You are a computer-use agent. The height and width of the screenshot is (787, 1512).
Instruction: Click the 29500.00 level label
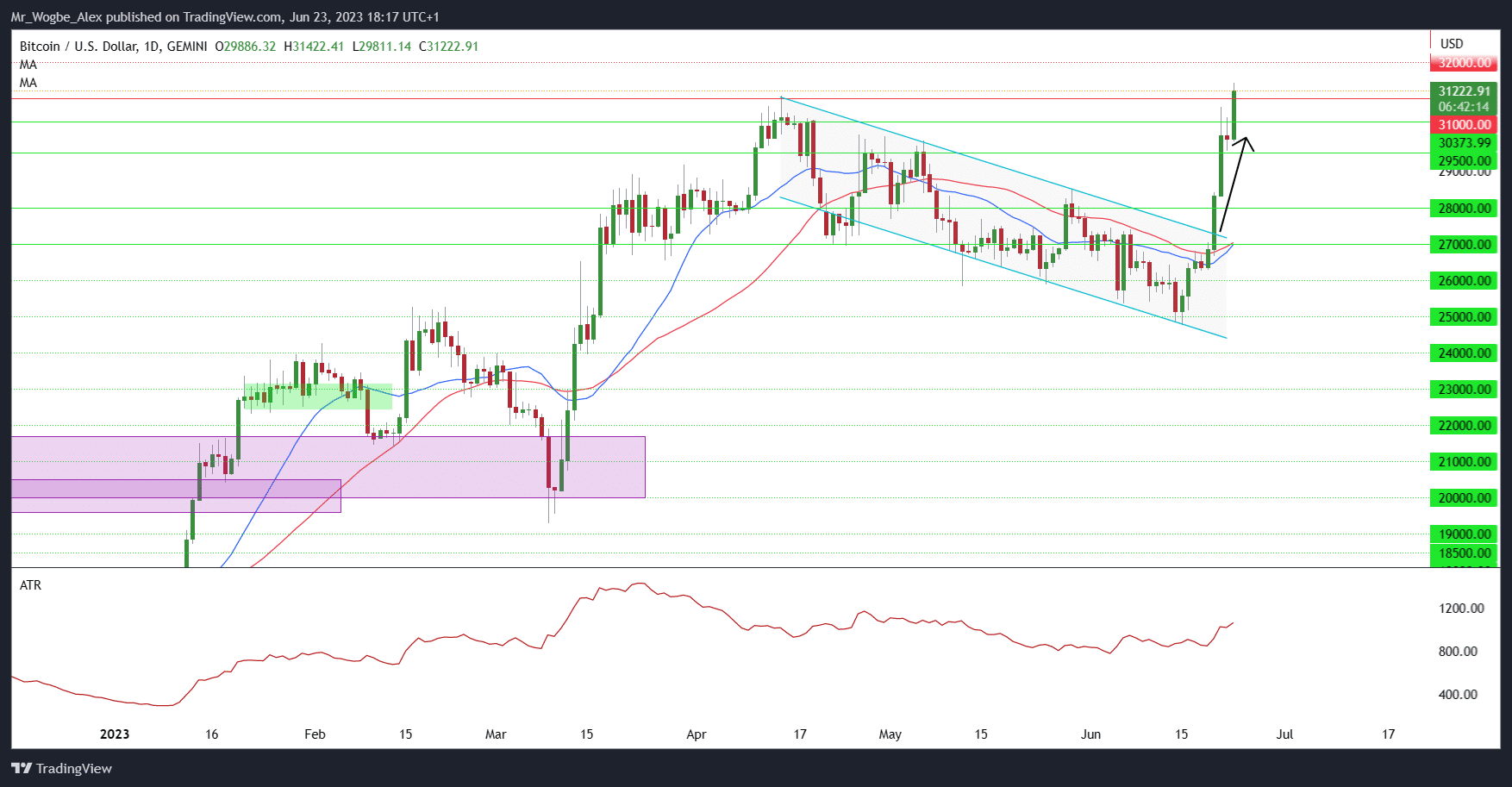pyautogui.click(x=1465, y=161)
